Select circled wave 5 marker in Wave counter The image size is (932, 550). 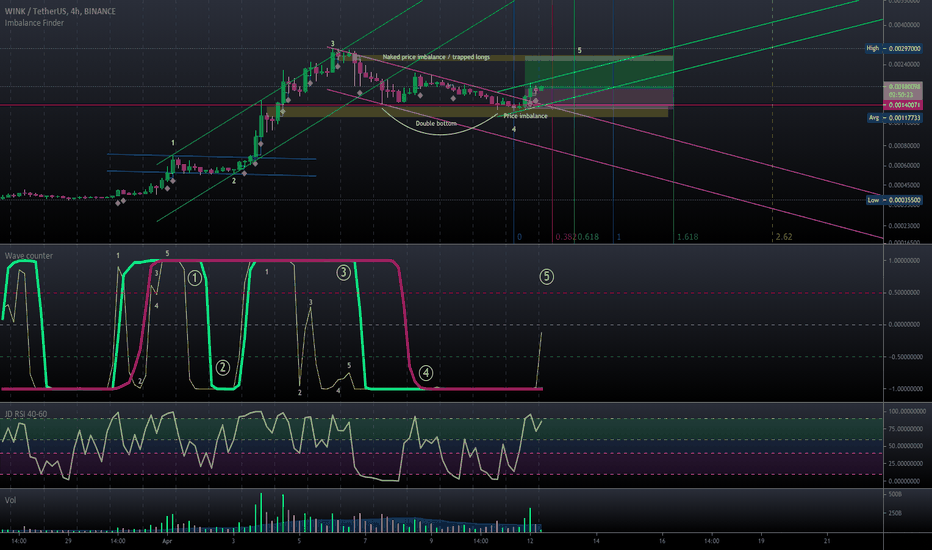546,276
